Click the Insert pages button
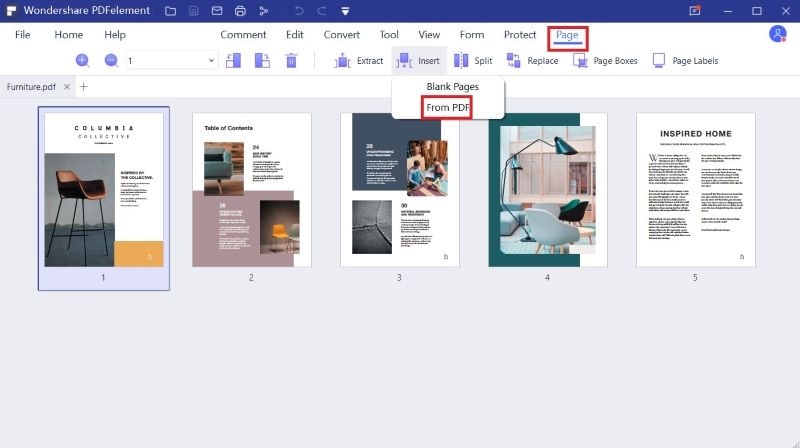 pyautogui.click(x=418, y=61)
